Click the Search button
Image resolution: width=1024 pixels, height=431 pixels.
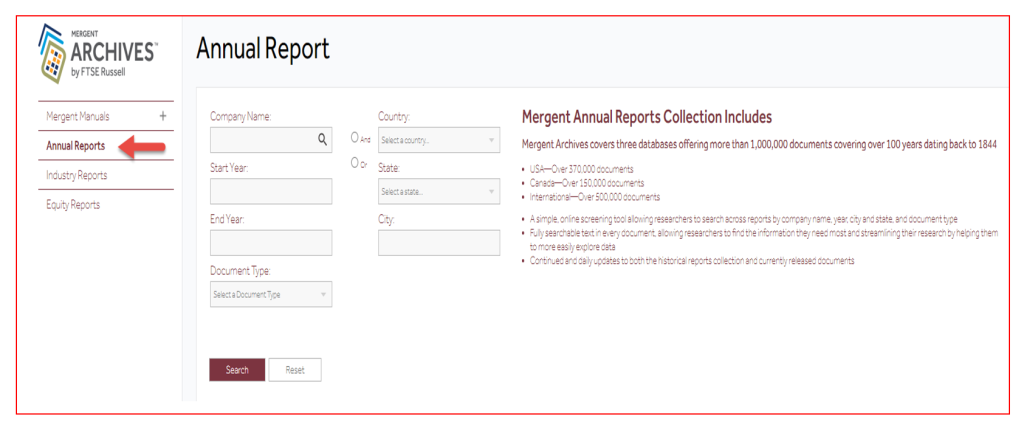pyautogui.click(x=237, y=370)
